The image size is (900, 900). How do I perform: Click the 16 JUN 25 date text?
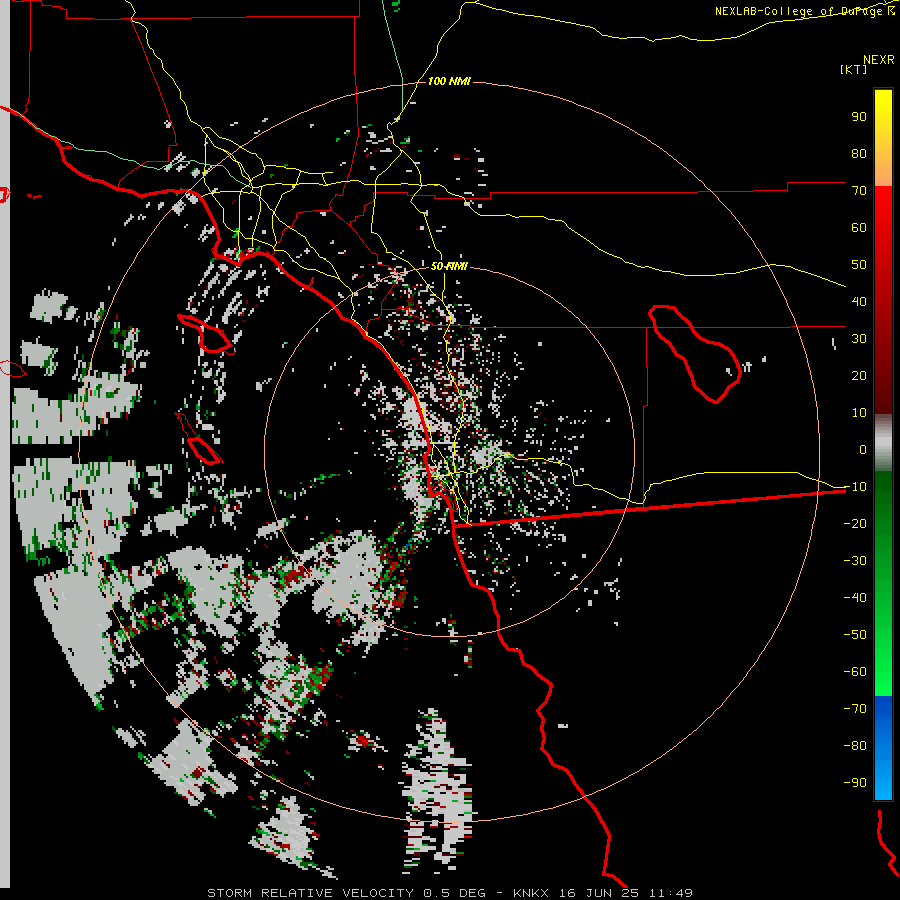[x=599, y=893]
